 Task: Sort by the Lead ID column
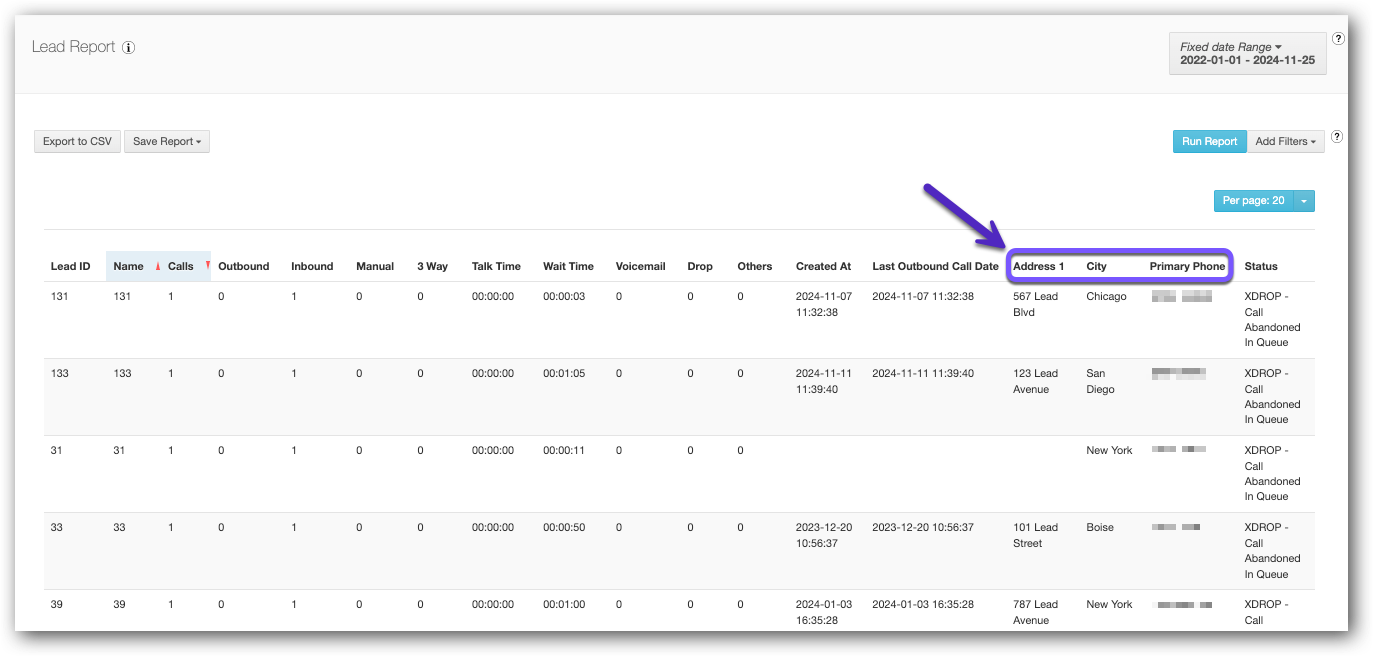70,266
